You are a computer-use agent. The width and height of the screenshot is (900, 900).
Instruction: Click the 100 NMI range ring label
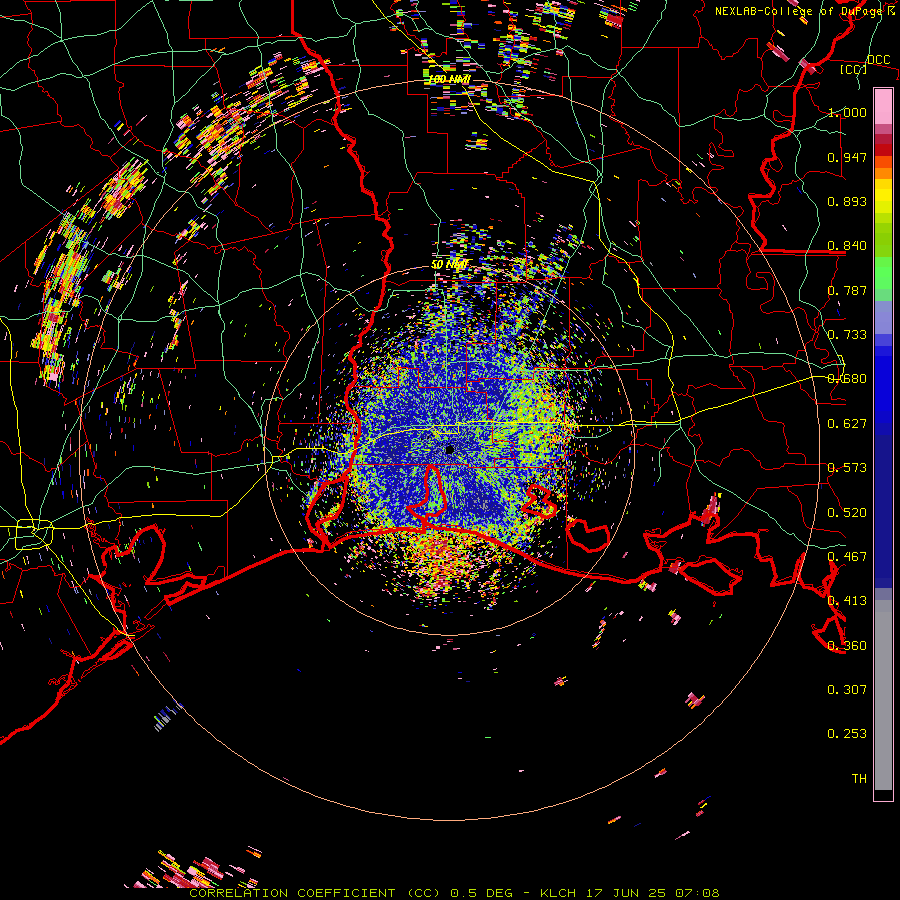click(x=449, y=79)
